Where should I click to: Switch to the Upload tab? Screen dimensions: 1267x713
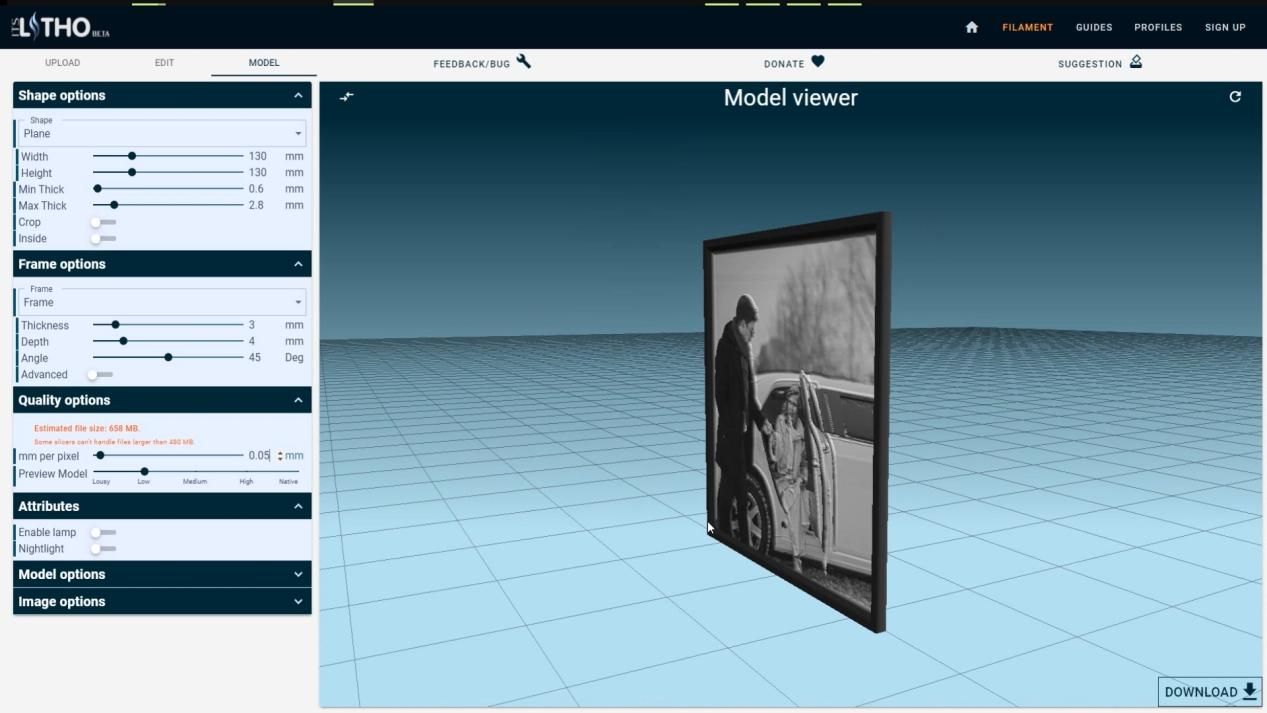point(62,63)
